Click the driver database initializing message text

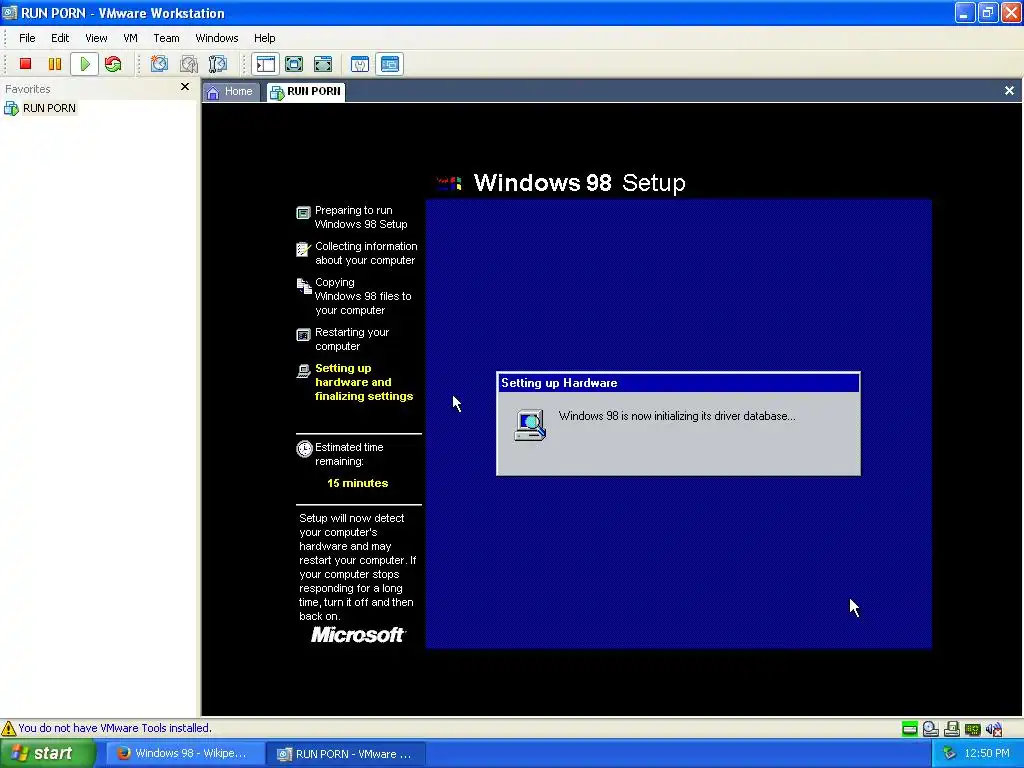pyautogui.click(x=677, y=416)
